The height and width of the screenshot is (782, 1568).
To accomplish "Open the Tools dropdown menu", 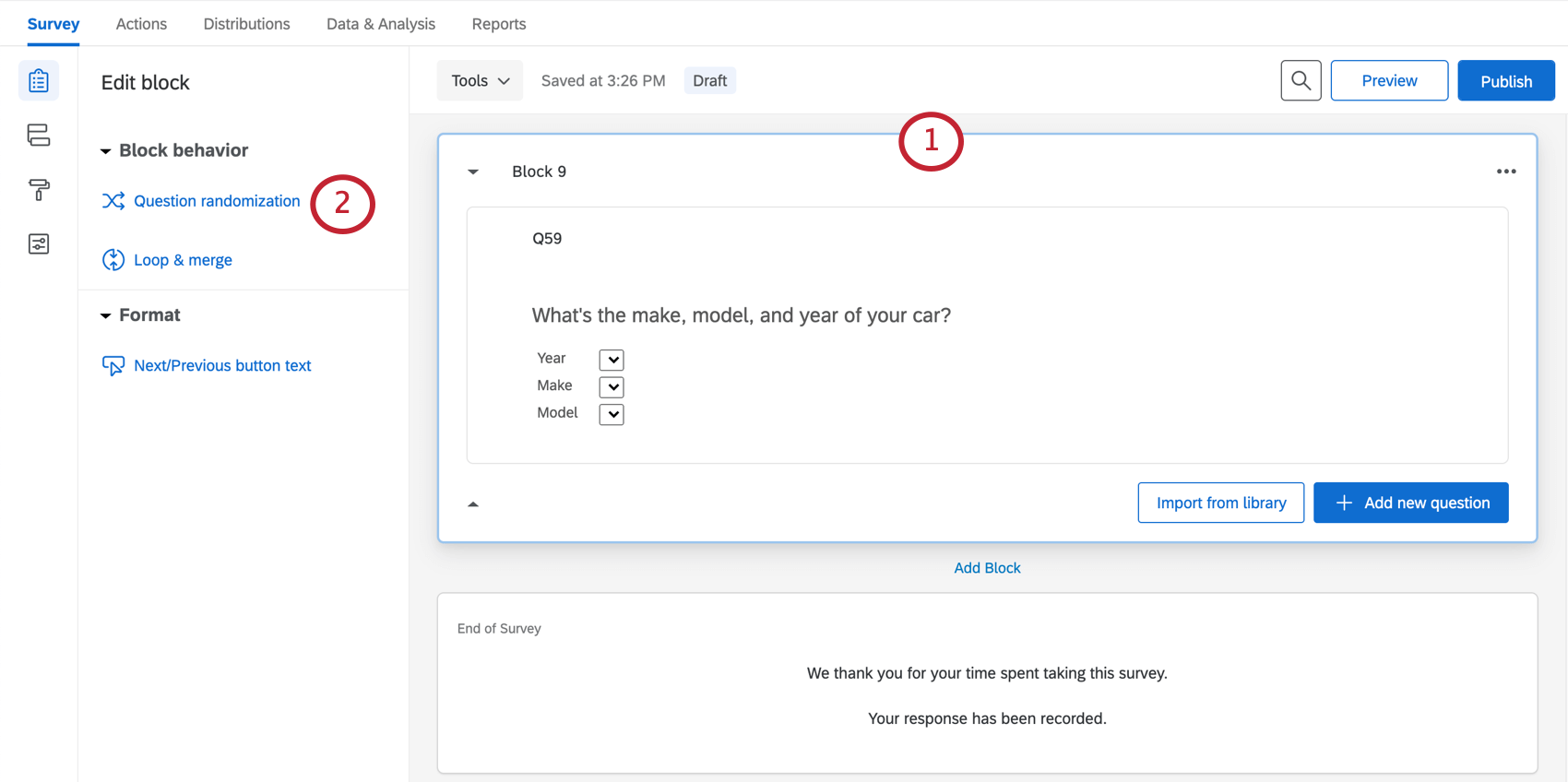I will pos(480,81).
